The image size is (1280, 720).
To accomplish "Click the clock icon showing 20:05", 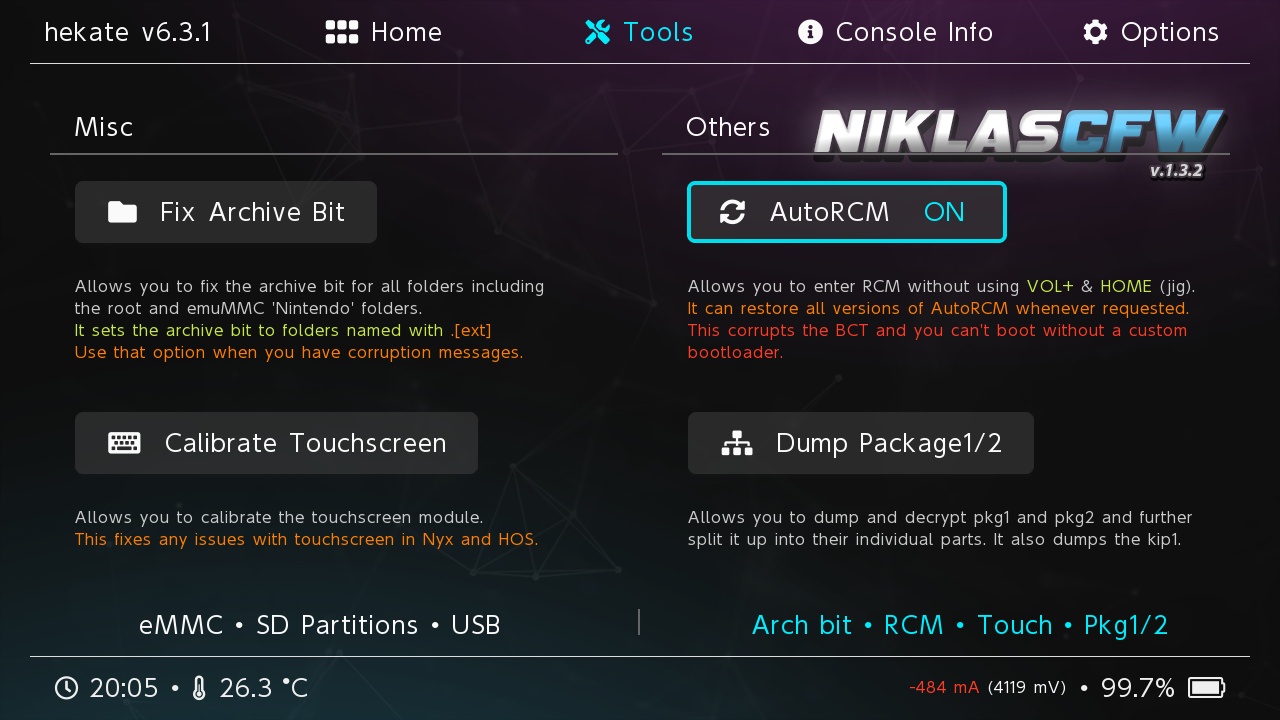I will pyautogui.click(x=66, y=688).
